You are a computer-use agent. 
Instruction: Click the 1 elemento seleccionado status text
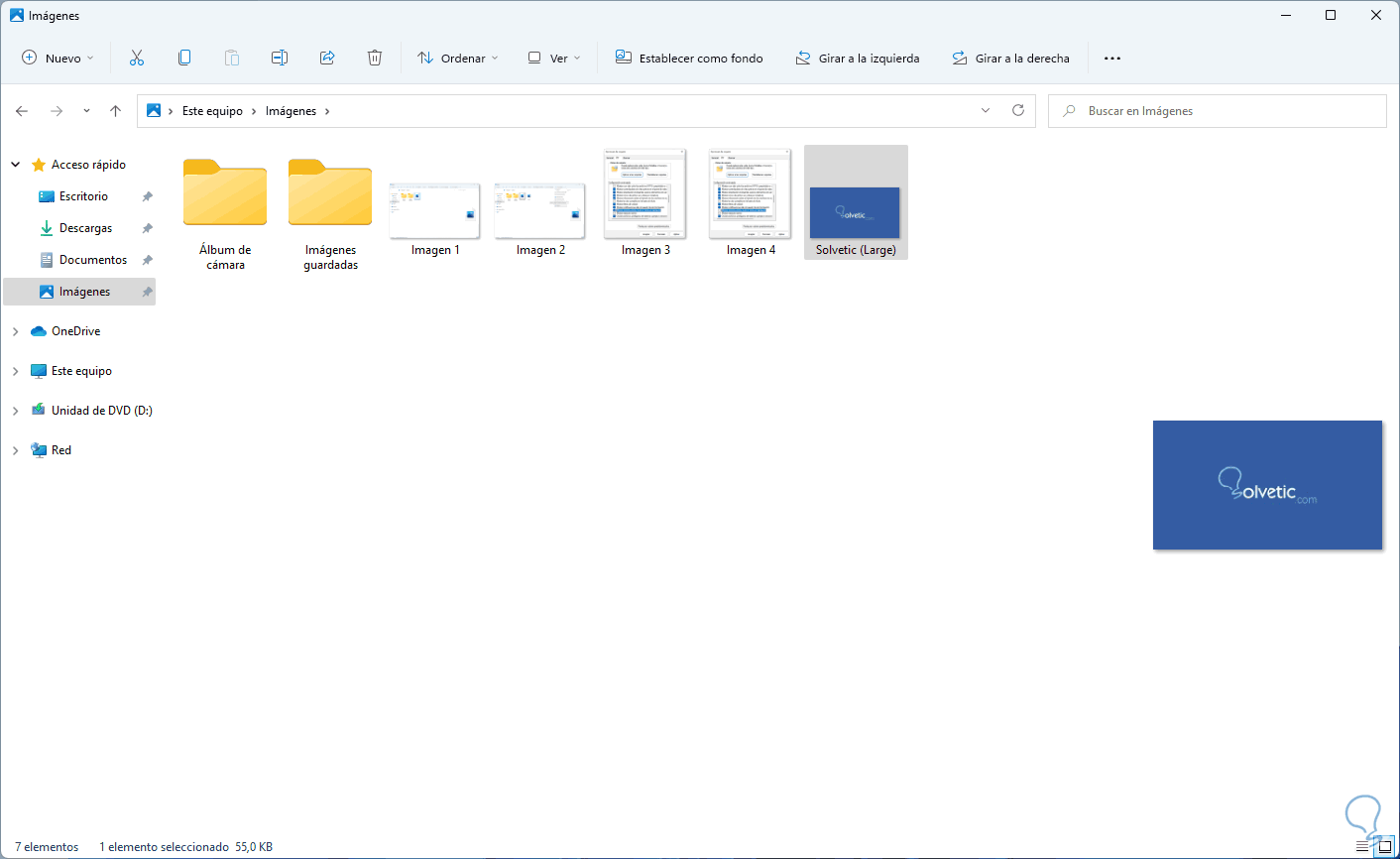tap(165, 847)
